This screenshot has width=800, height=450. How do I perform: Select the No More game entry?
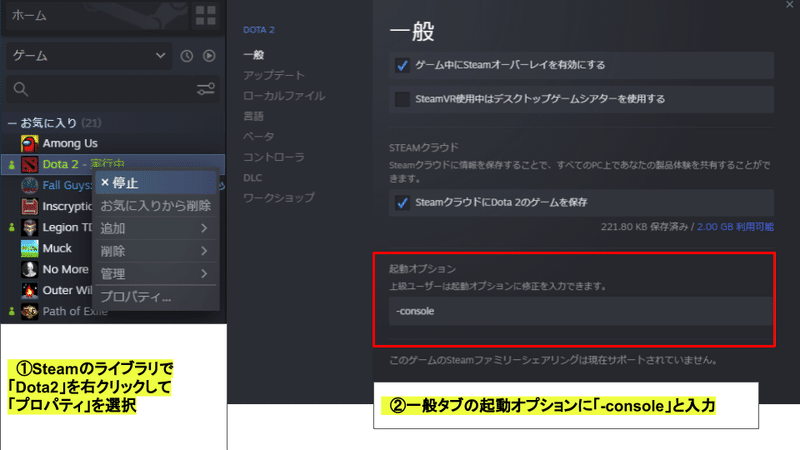coord(65,269)
